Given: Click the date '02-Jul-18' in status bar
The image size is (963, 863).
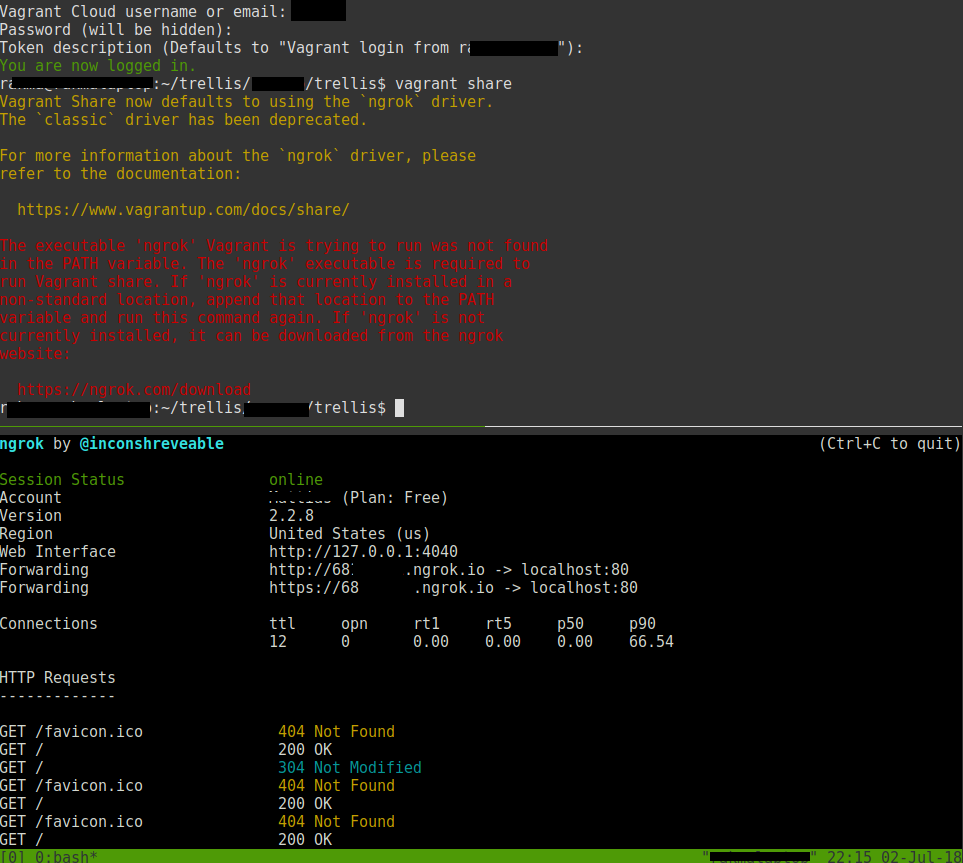Looking at the screenshot, I should (921, 856).
